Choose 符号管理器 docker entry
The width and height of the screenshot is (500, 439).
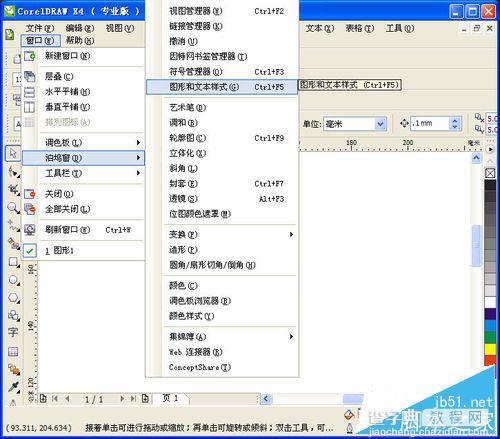pos(222,72)
